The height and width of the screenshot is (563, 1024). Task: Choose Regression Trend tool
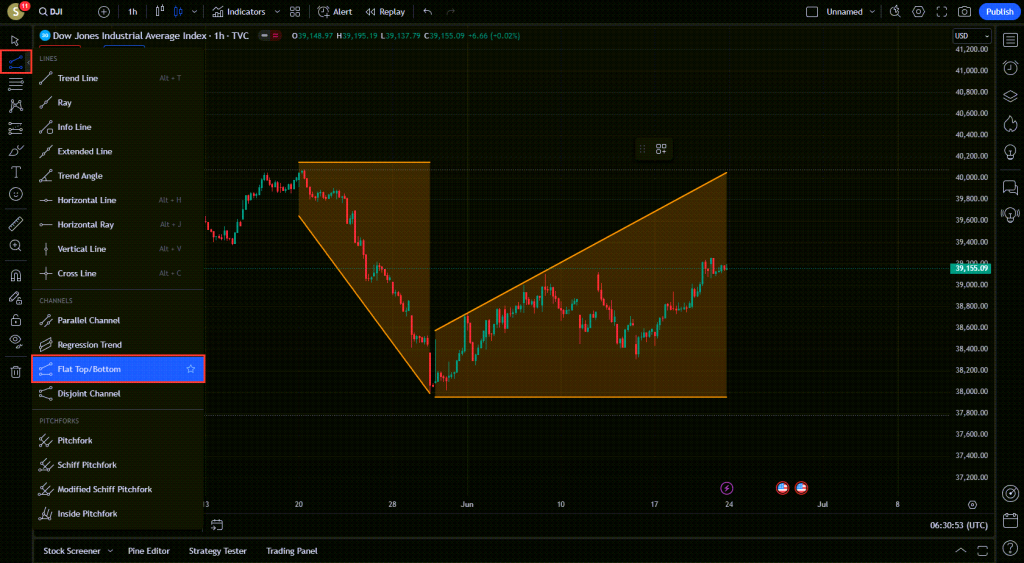click(118, 345)
